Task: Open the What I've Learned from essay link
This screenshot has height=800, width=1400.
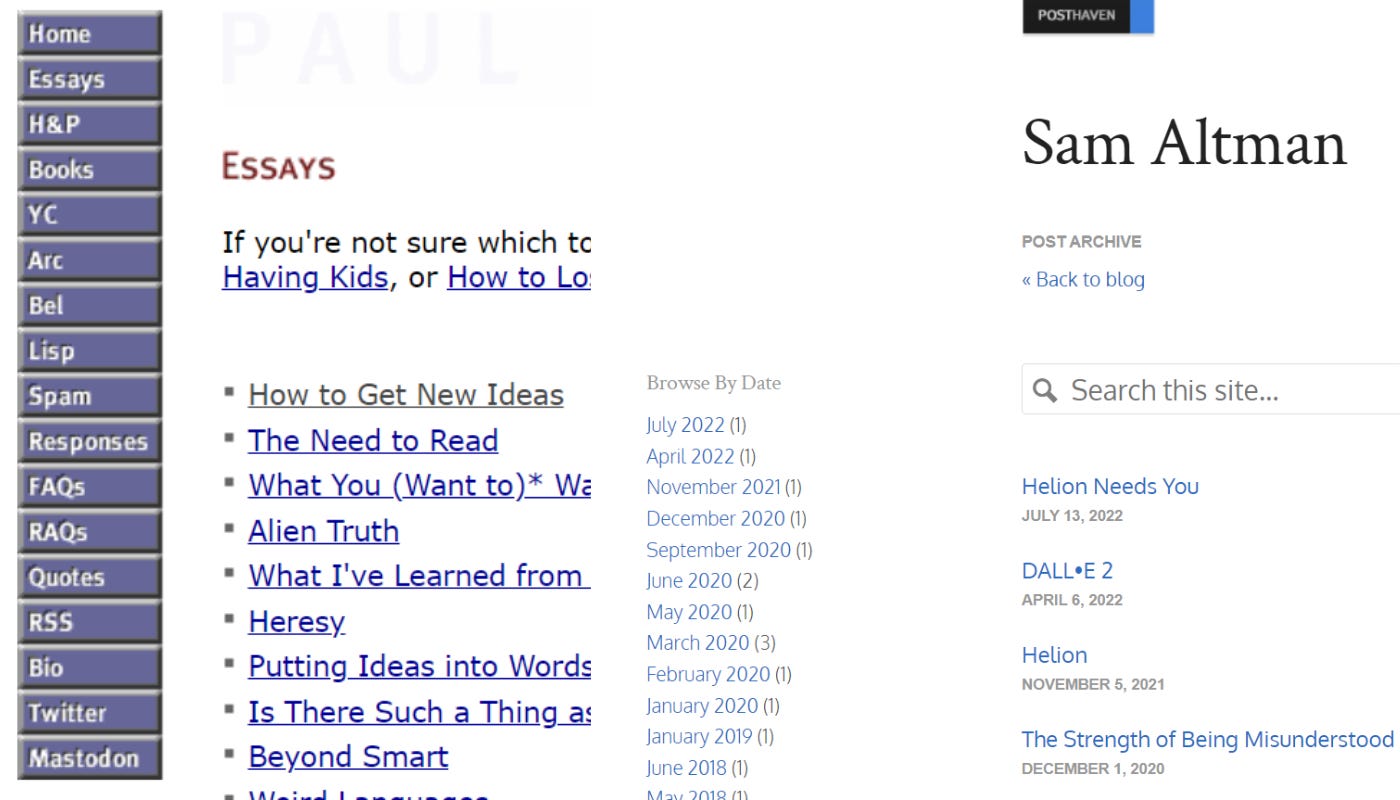Action: [x=419, y=575]
